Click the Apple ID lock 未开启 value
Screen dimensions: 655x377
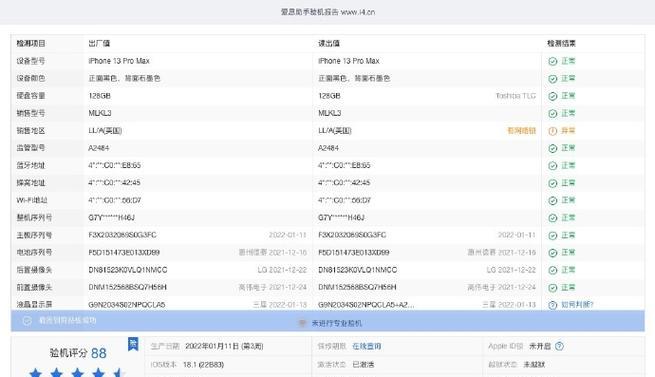tap(540, 346)
